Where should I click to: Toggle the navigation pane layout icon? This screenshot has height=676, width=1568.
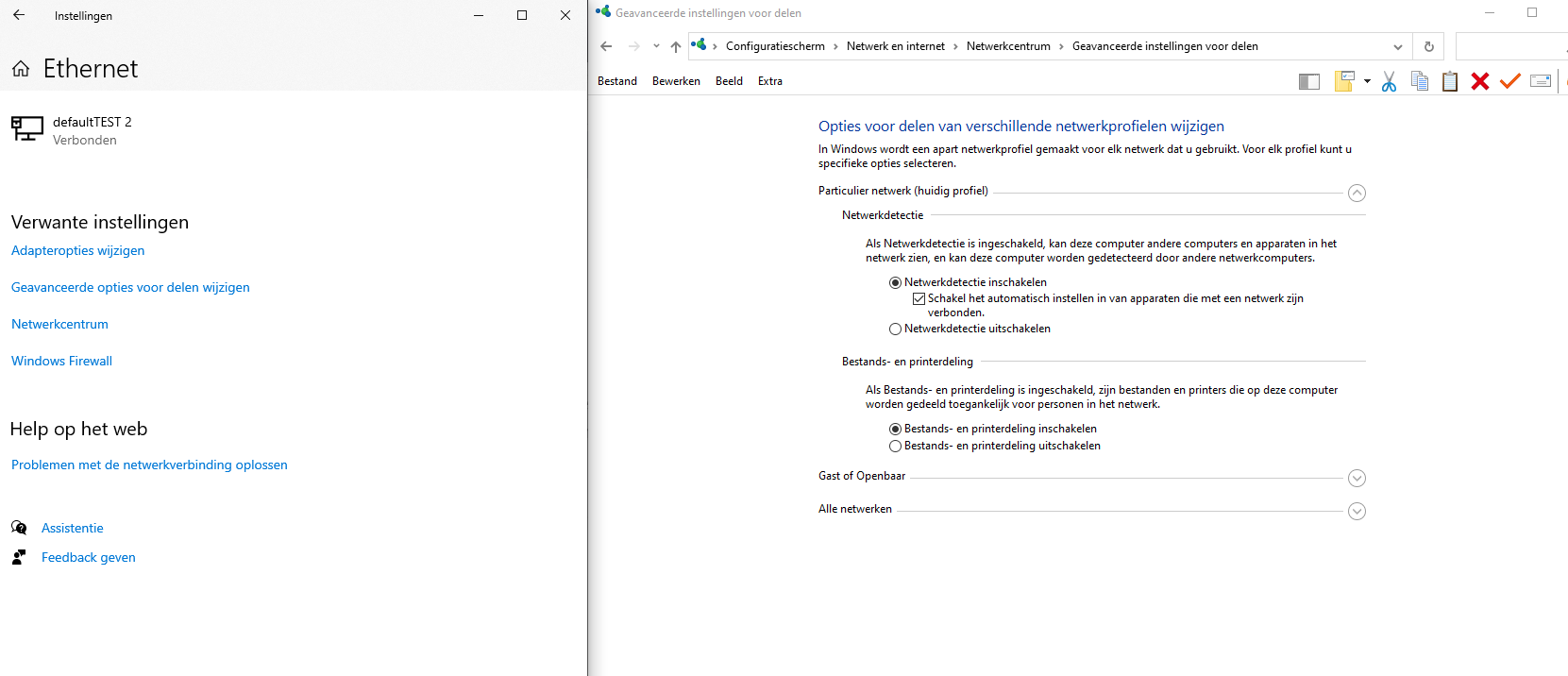coord(1309,82)
